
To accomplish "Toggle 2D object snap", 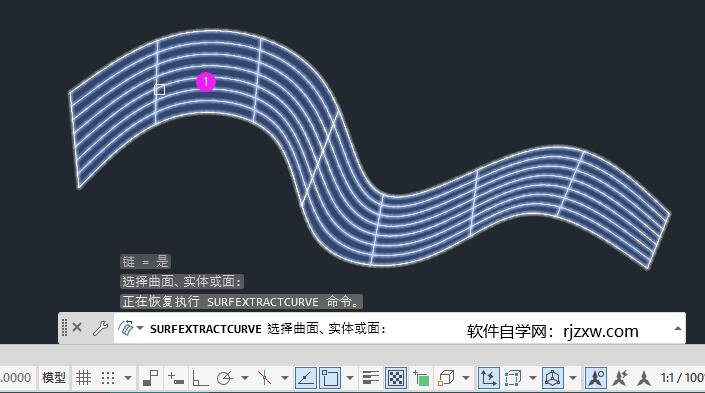I will (x=330, y=378).
